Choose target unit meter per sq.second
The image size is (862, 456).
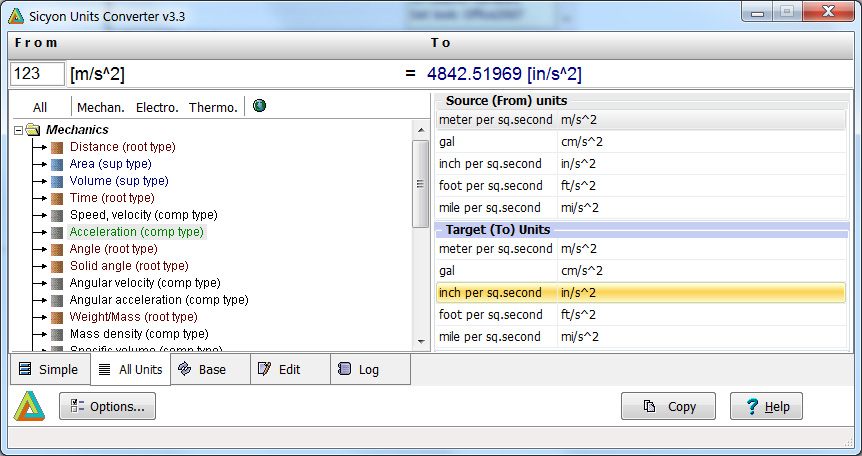click(x=641, y=249)
